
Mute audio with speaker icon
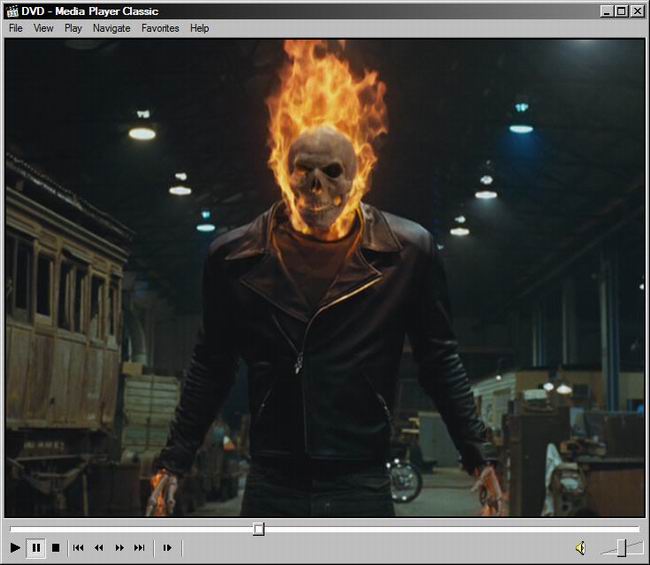point(581,548)
